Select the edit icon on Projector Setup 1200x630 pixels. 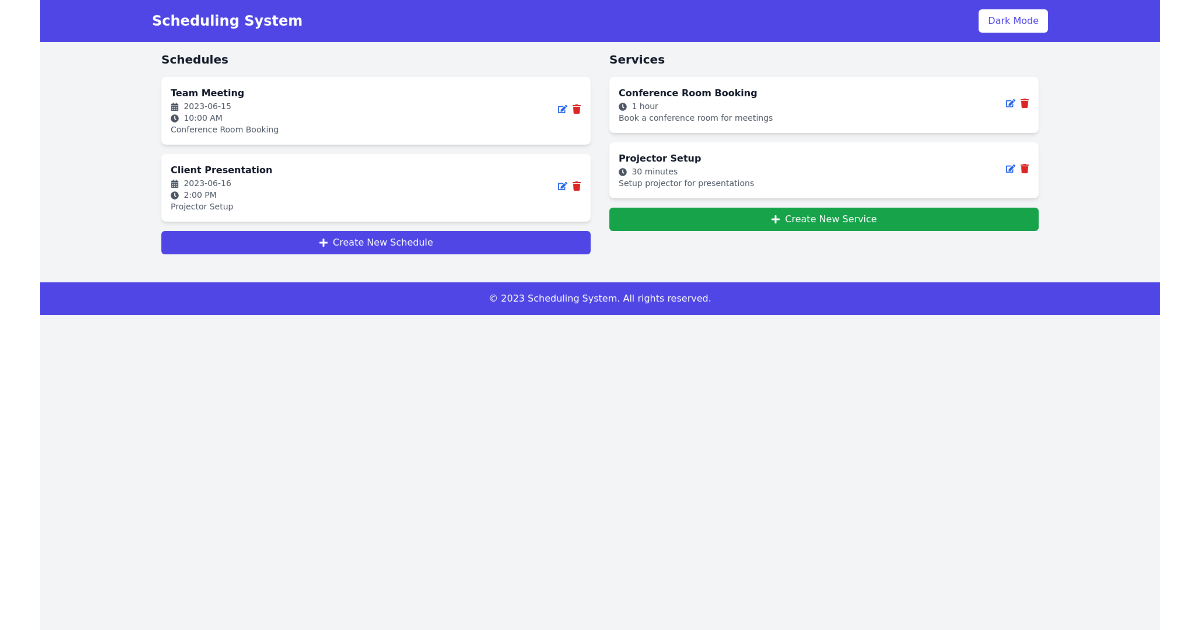pyautogui.click(x=1011, y=168)
